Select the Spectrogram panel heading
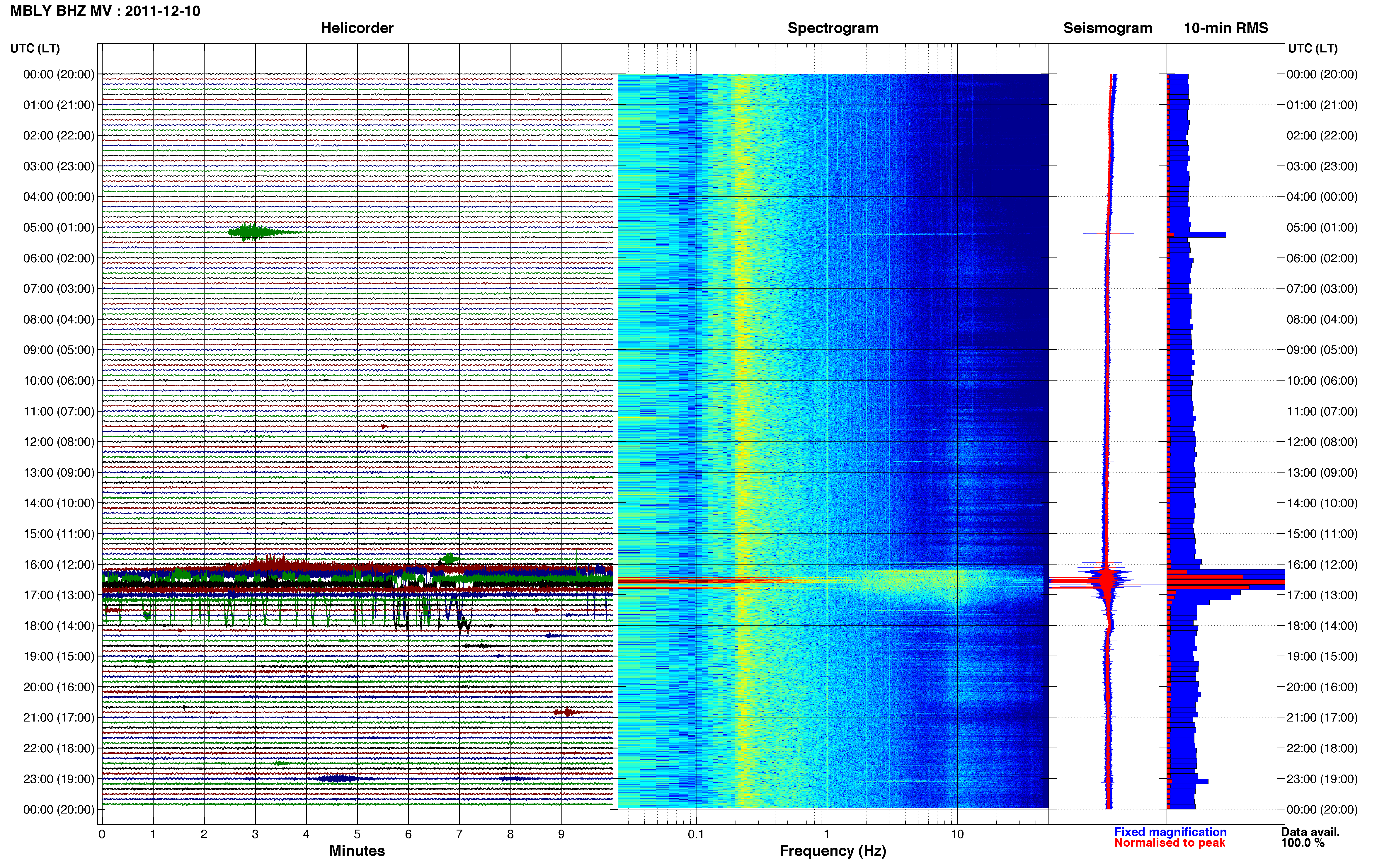 coord(833,28)
